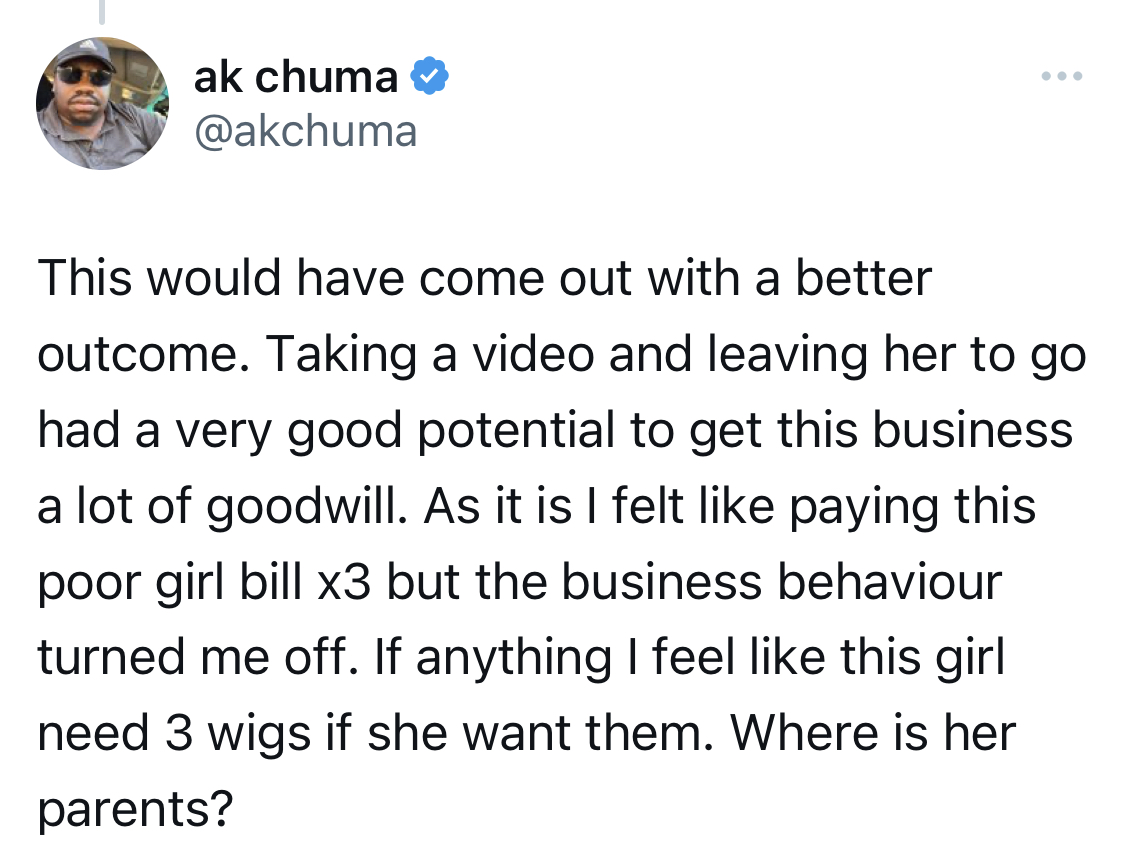
Task: Click the word 'wigs' in the tweet
Action: (260, 736)
